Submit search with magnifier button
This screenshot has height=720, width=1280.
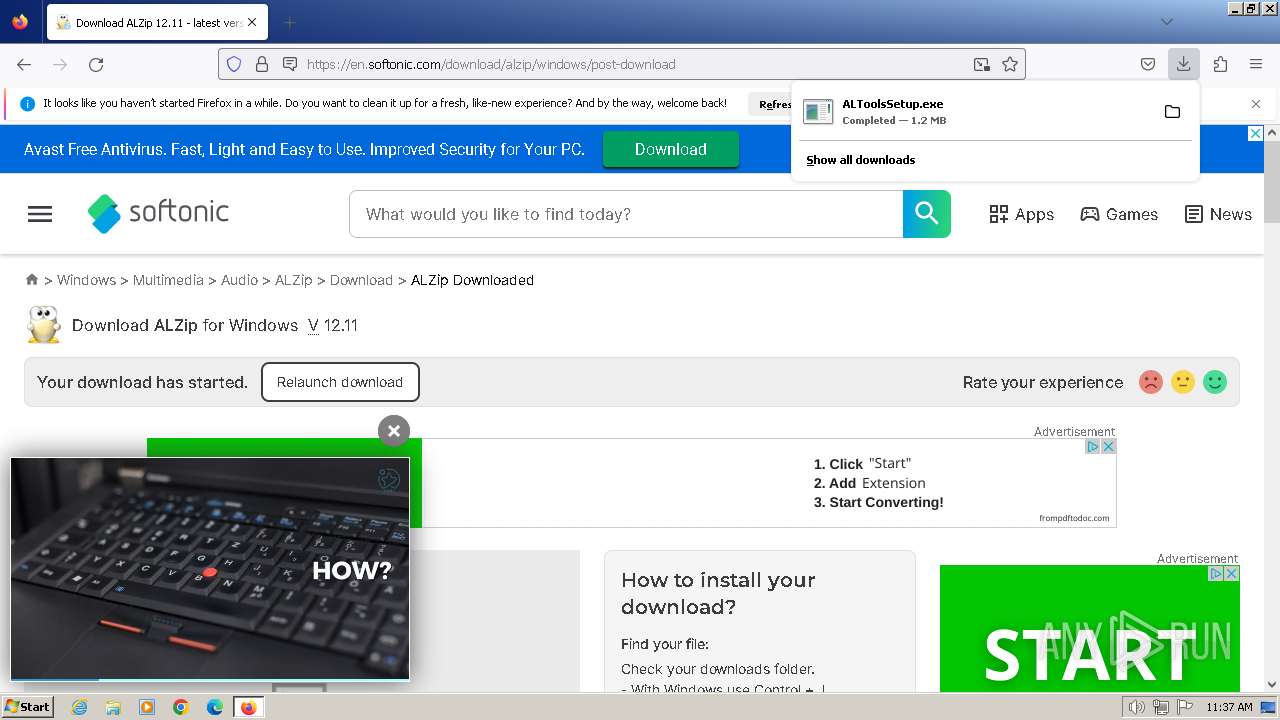(927, 214)
